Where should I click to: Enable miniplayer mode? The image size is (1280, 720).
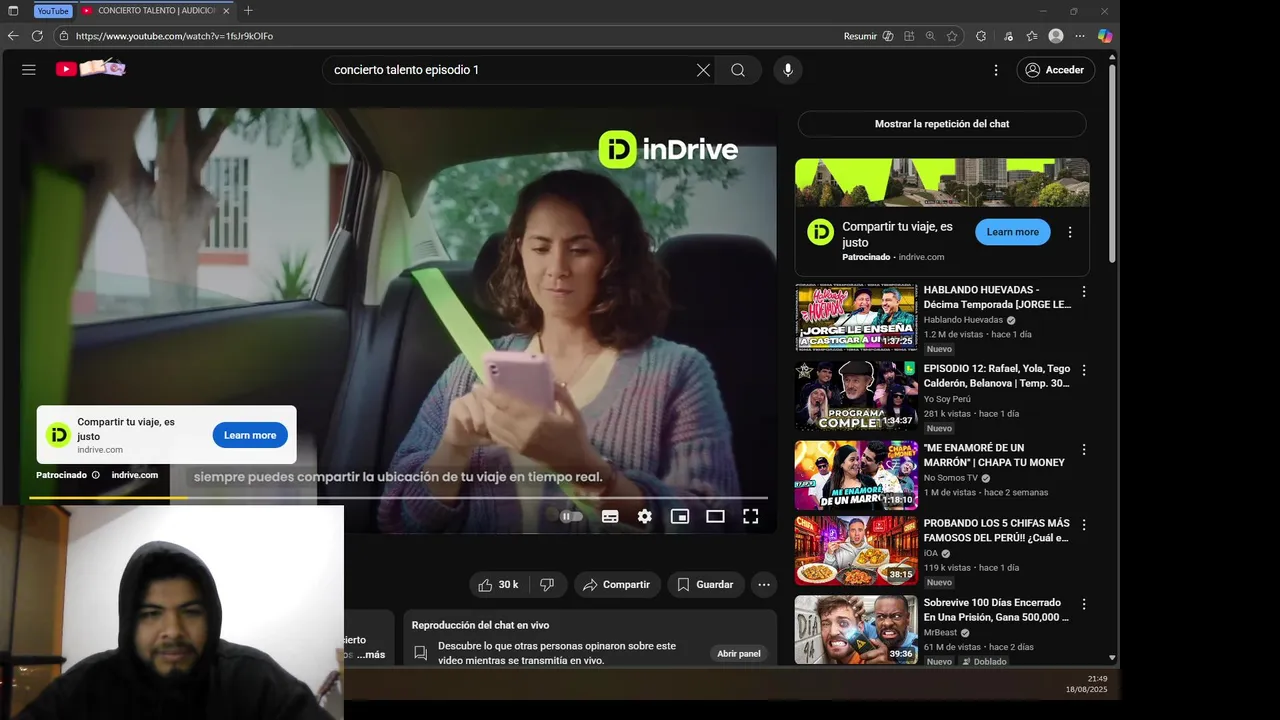point(680,516)
